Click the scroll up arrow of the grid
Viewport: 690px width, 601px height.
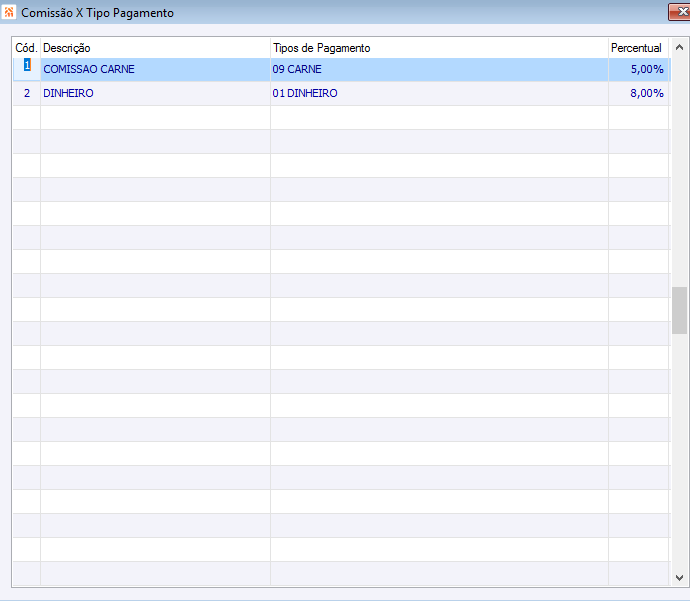pyautogui.click(x=679, y=47)
